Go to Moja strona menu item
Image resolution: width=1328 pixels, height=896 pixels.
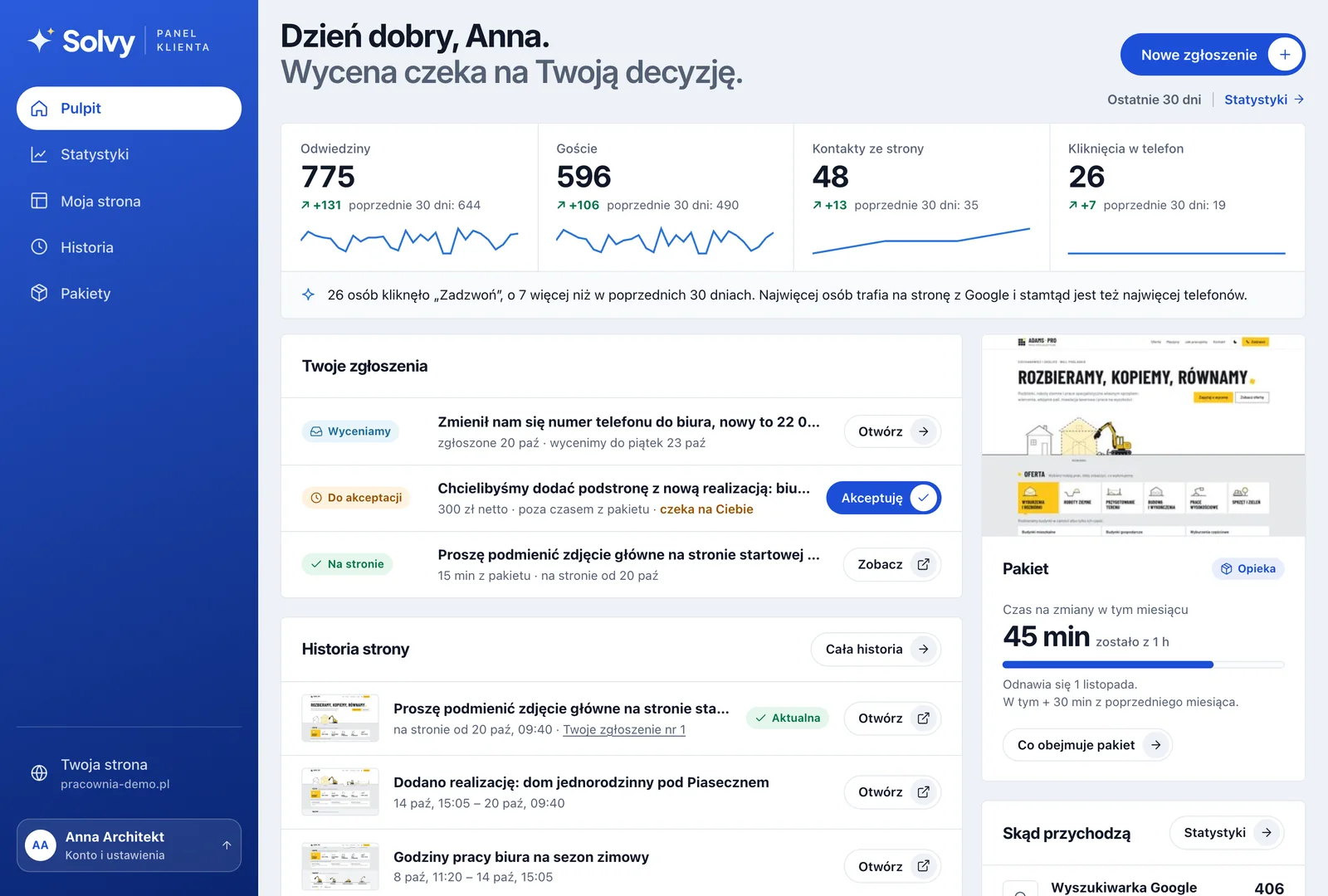click(129, 201)
